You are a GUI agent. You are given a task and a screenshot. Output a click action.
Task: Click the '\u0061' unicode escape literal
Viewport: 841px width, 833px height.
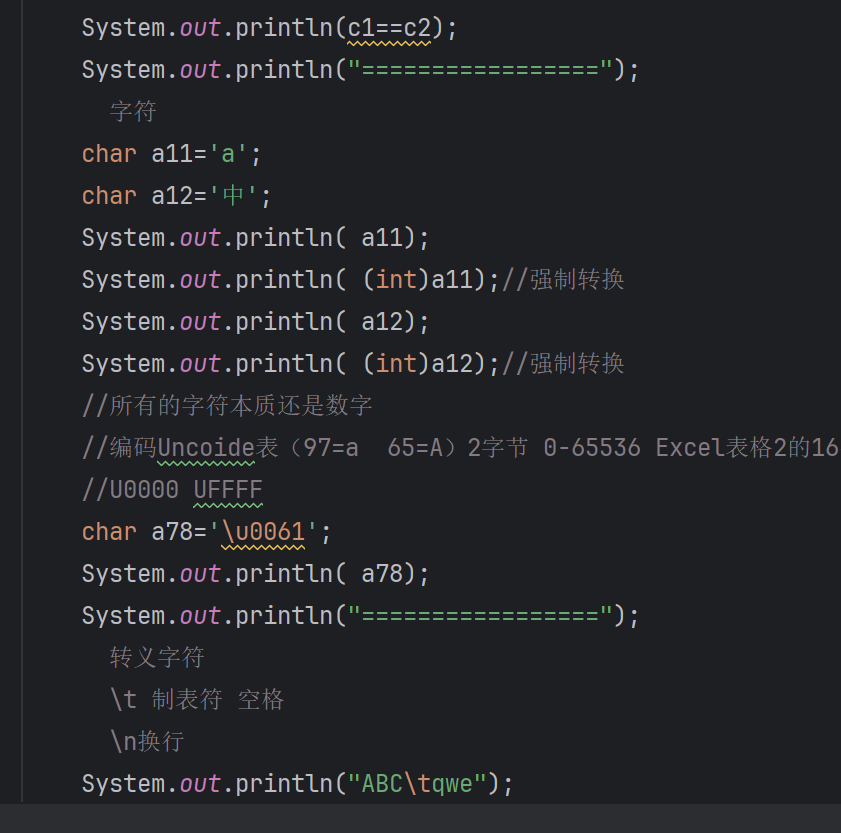[x=263, y=532]
